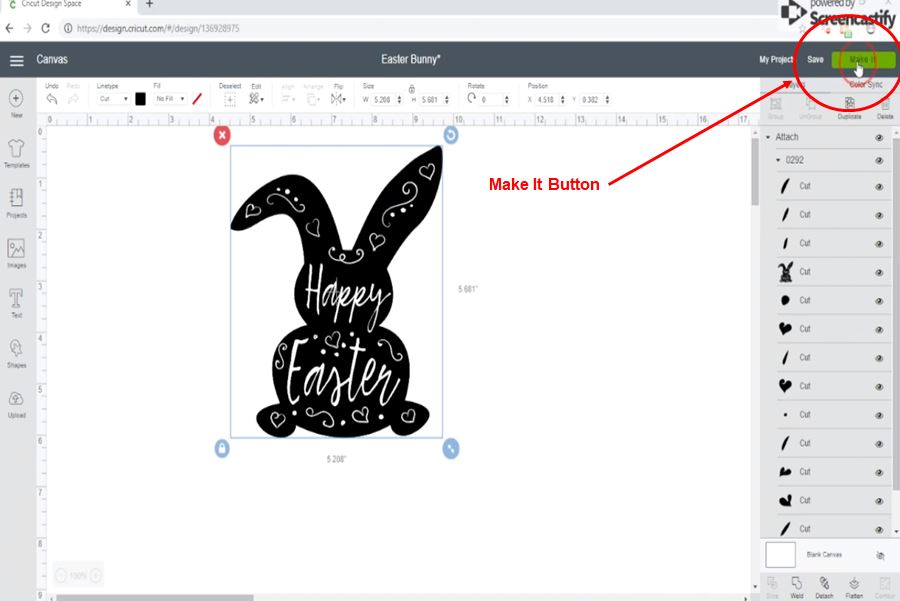Screen dimensions: 900x601
Task: Open the Shapes tool
Action: (16, 353)
